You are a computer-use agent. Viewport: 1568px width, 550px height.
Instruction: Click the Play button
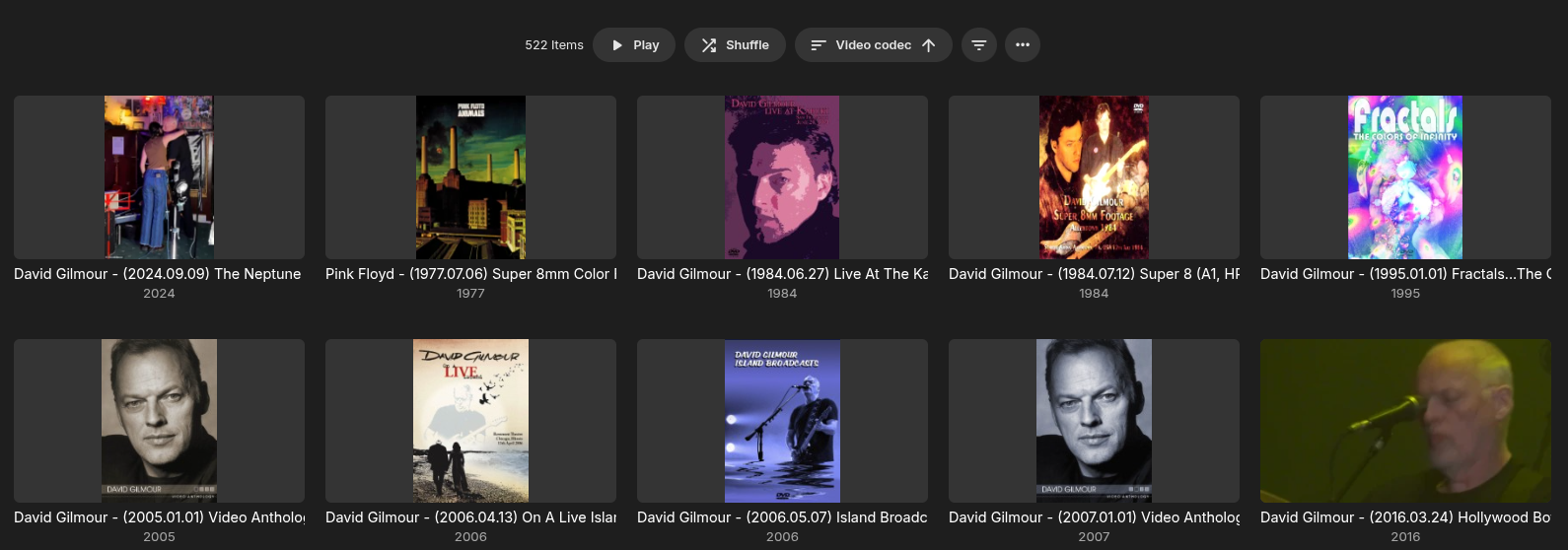coord(634,45)
